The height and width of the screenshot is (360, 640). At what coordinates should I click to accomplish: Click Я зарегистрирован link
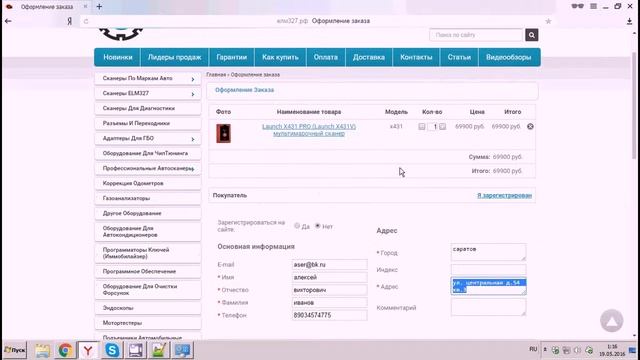click(x=504, y=196)
